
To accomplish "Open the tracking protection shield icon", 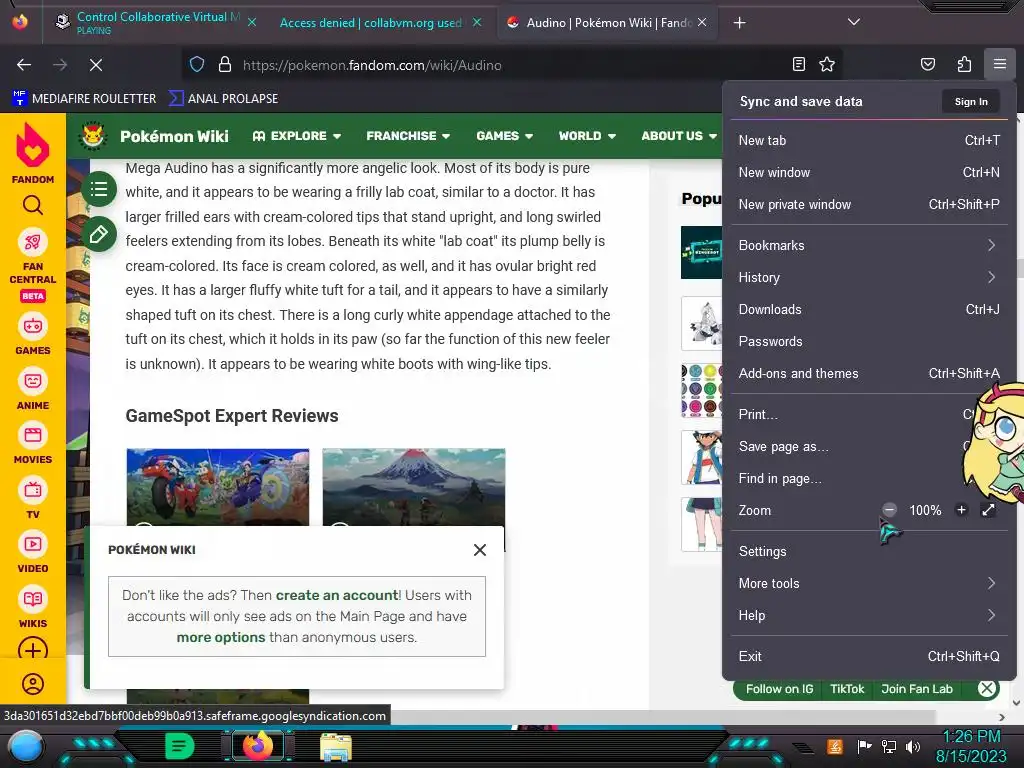I will [x=197, y=64].
